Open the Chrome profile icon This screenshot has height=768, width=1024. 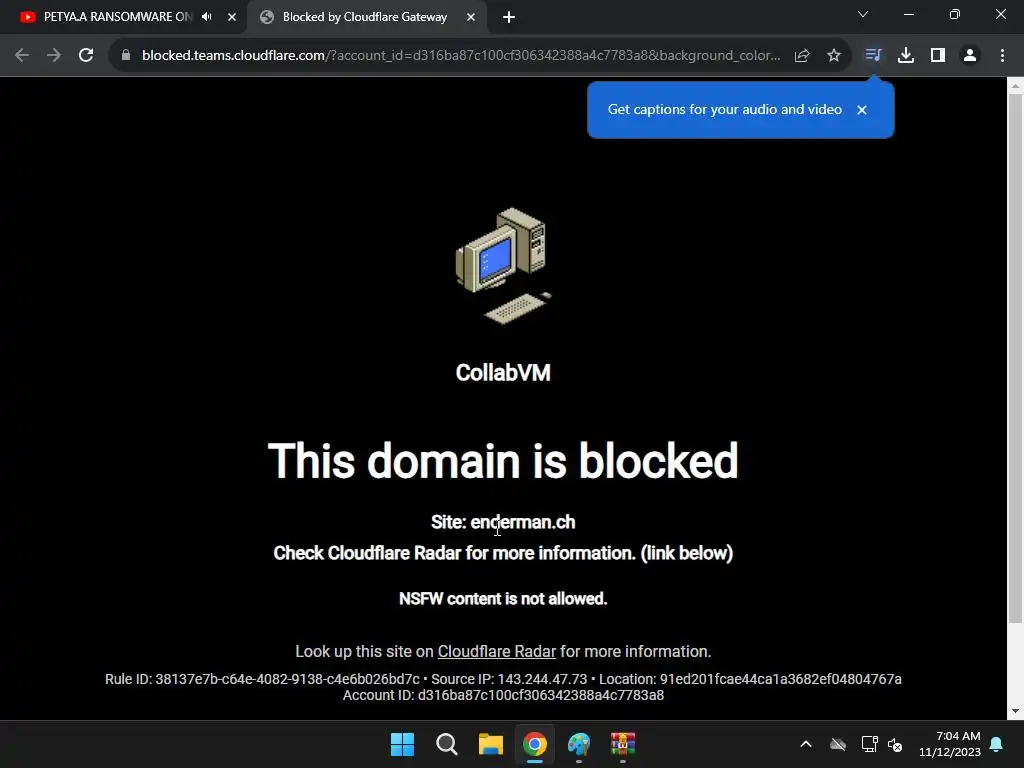[970, 56]
